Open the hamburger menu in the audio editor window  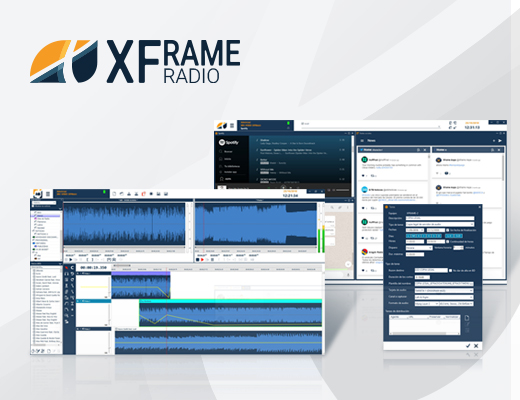[48, 194]
